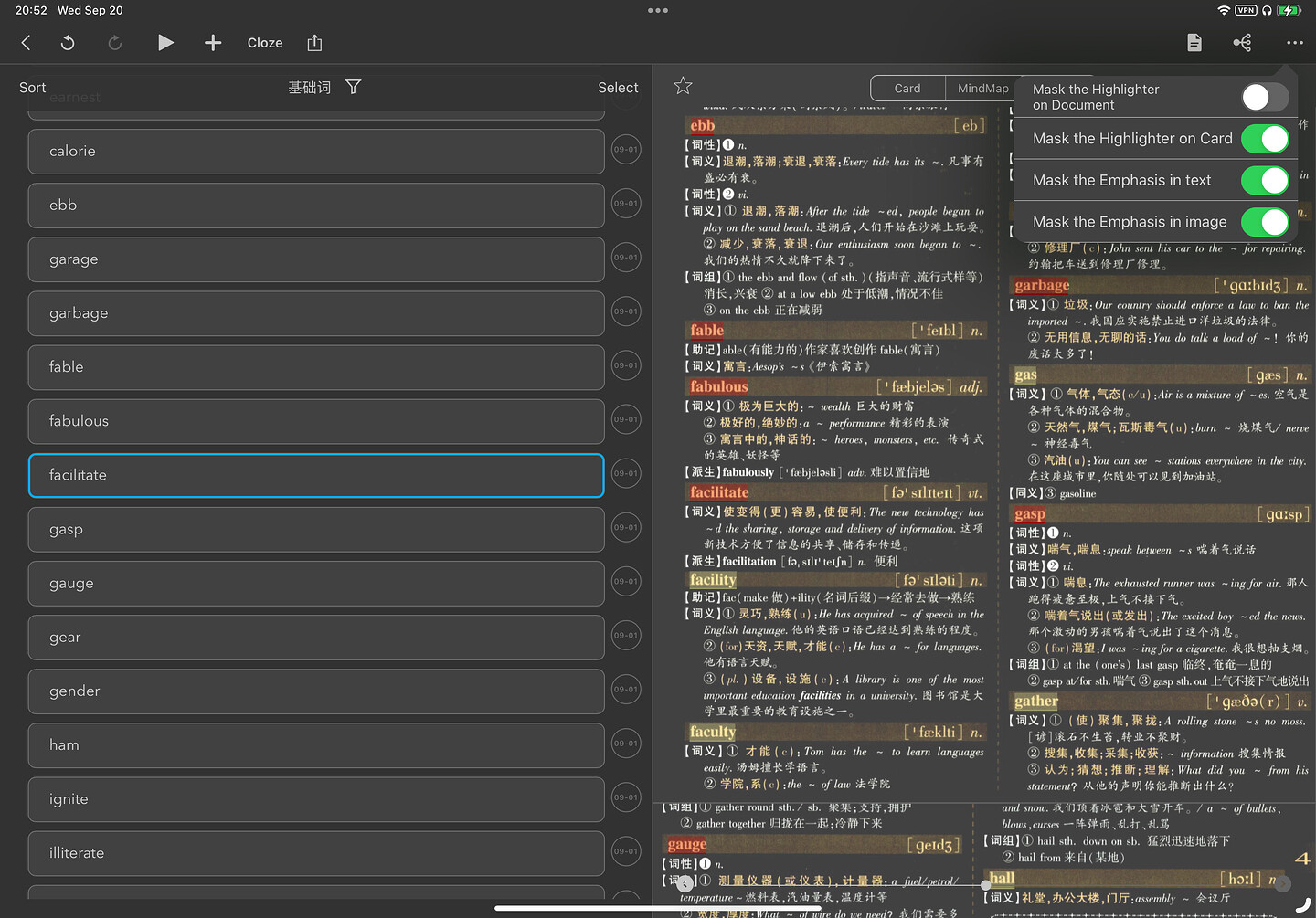1316x918 pixels.
Task: Tap the battery status icon
Action: 1289,10
